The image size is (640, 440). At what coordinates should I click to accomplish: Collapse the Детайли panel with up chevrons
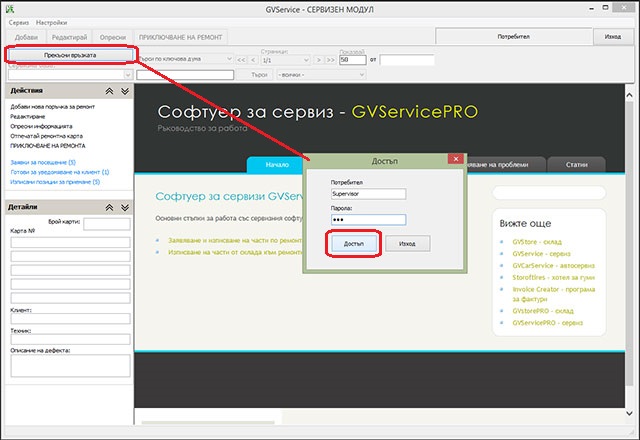(109, 207)
